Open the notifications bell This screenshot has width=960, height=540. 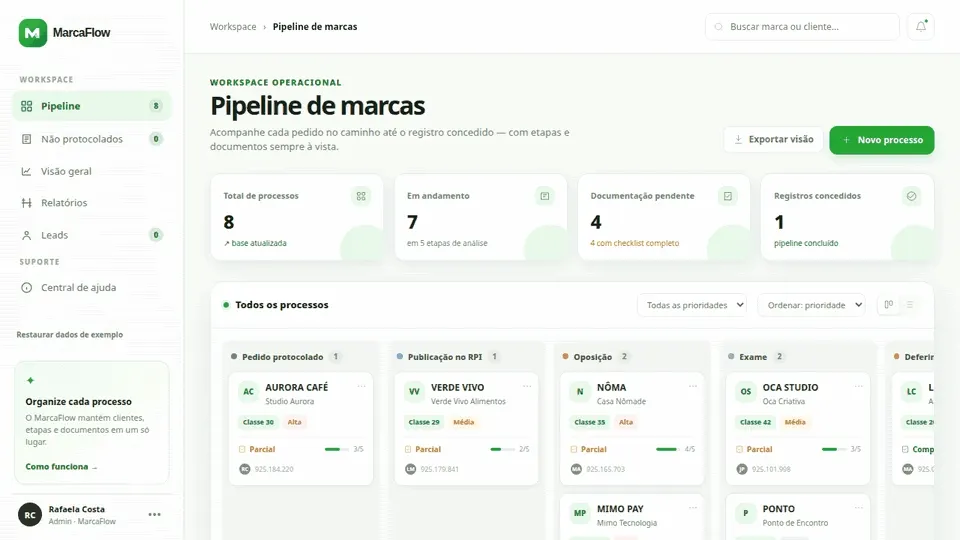click(x=921, y=26)
